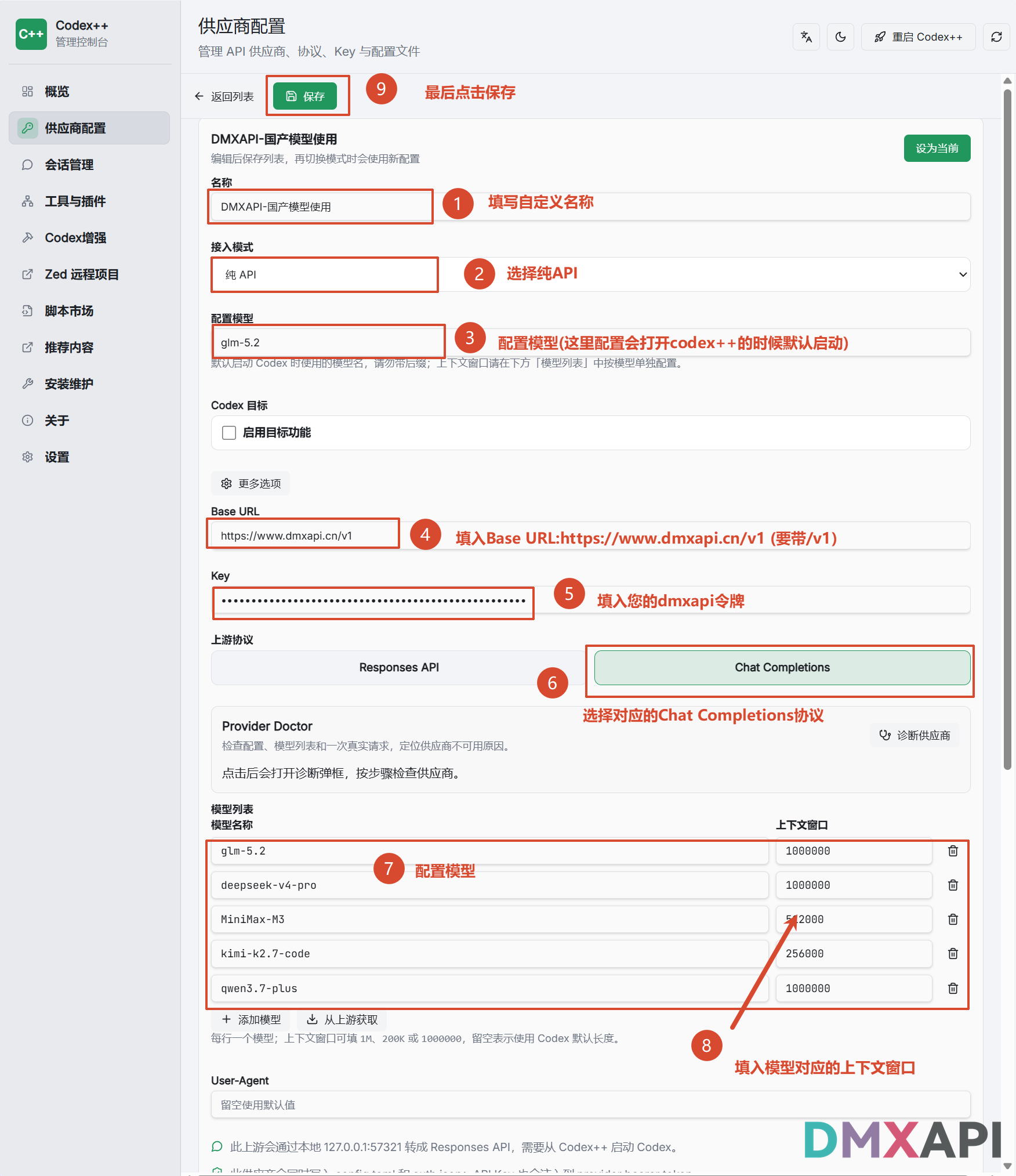Open 设置 in the sidebar
The width and height of the screenshot is (1016, 1176).
(89, 457)
